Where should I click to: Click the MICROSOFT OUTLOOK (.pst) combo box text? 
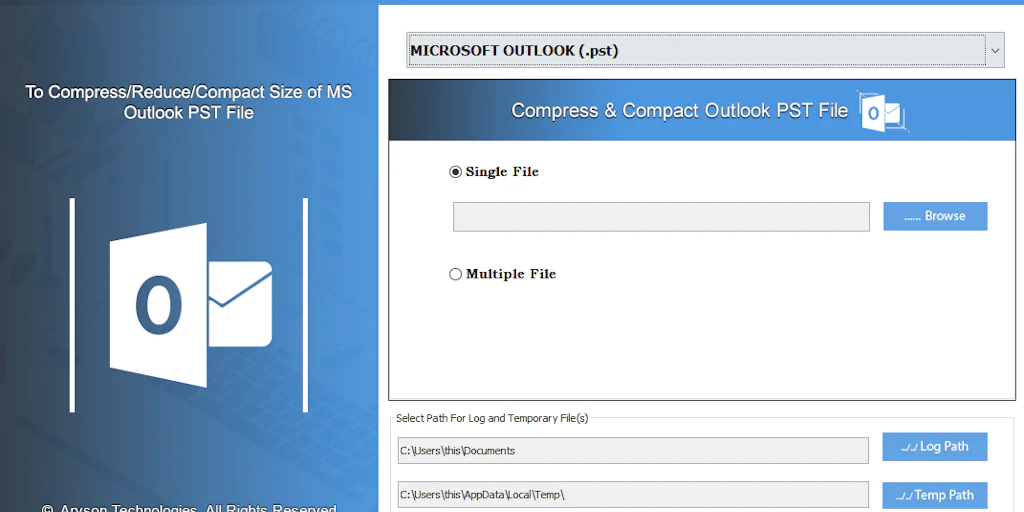tap(514, 50)
